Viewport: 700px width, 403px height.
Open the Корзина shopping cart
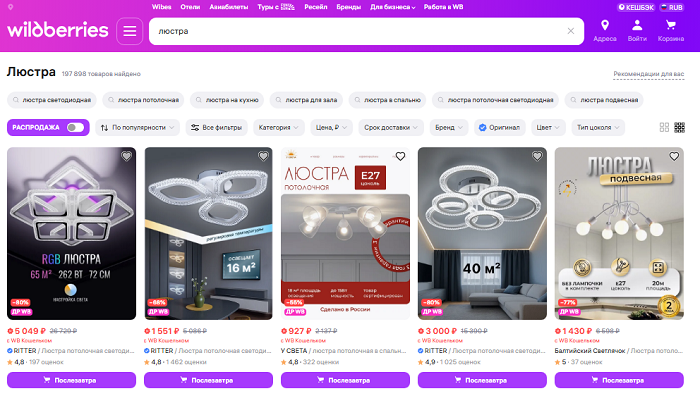(671, 30)
